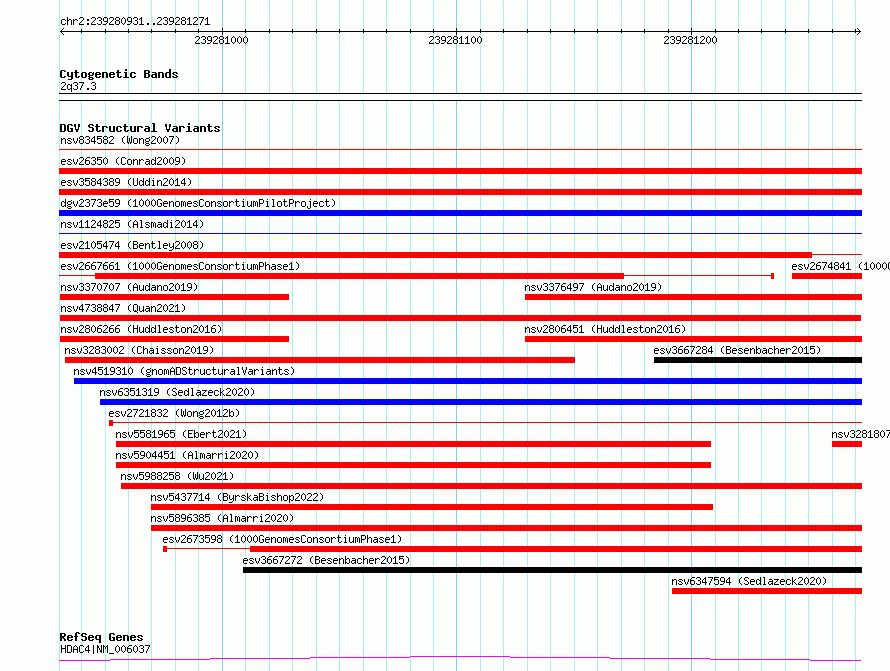
Task: Open nsv1124825 (Alsmadi2014) label
Action: coord(132,224)
